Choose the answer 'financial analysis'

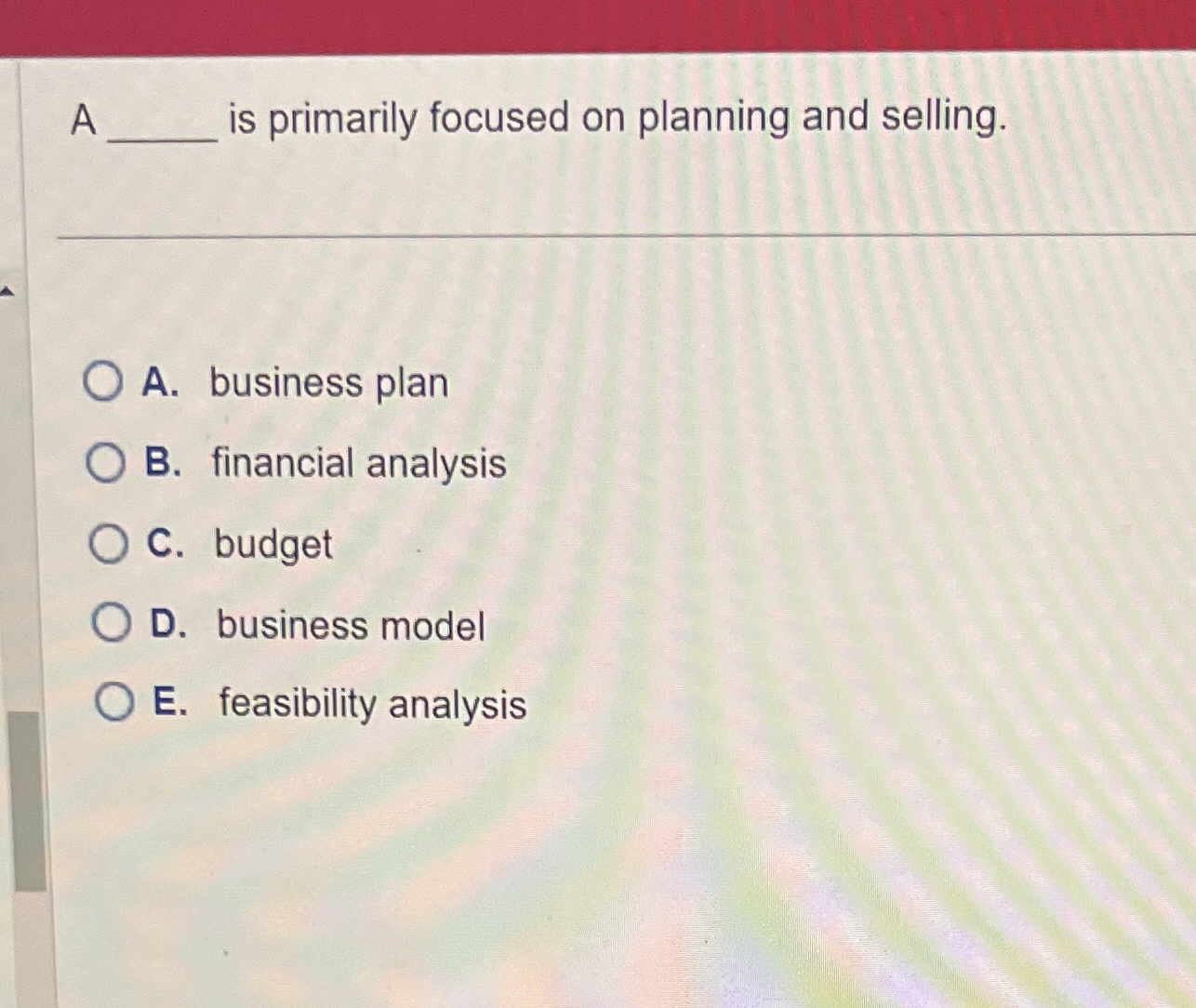pos(358,465)
